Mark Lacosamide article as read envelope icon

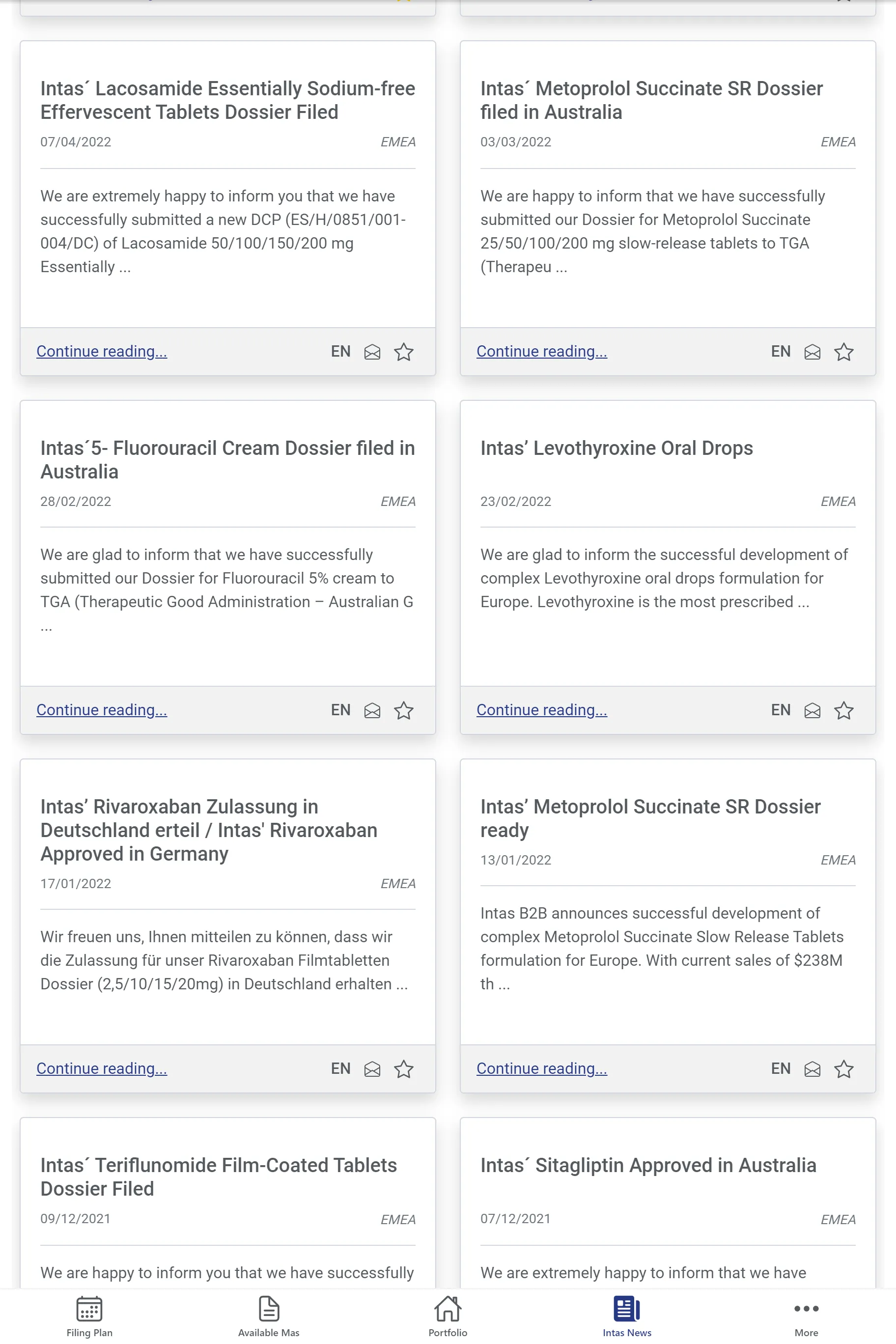point(372,352)
